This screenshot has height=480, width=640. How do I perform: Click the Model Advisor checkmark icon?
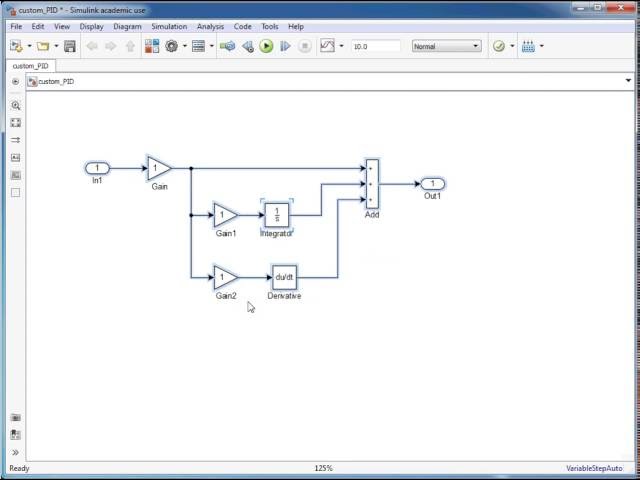tap(499, 46)
